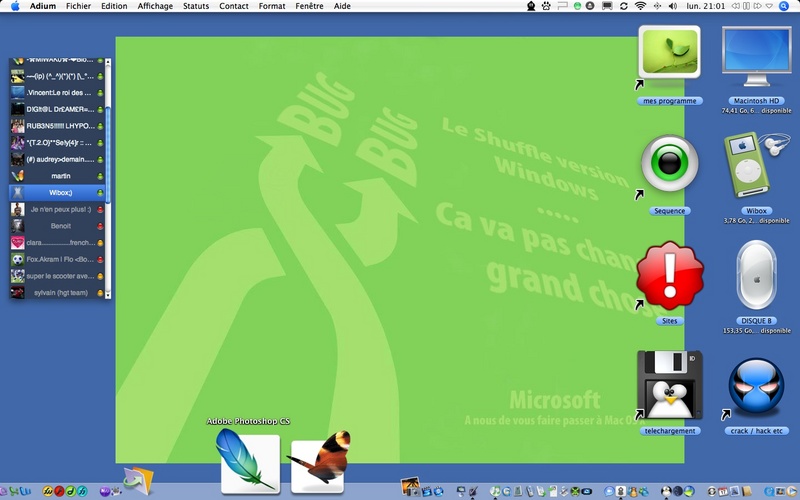Open the crack / hack etc shortcut
Image resolution: width=800 pixels, height=500 pixels.
pos(756,386)
